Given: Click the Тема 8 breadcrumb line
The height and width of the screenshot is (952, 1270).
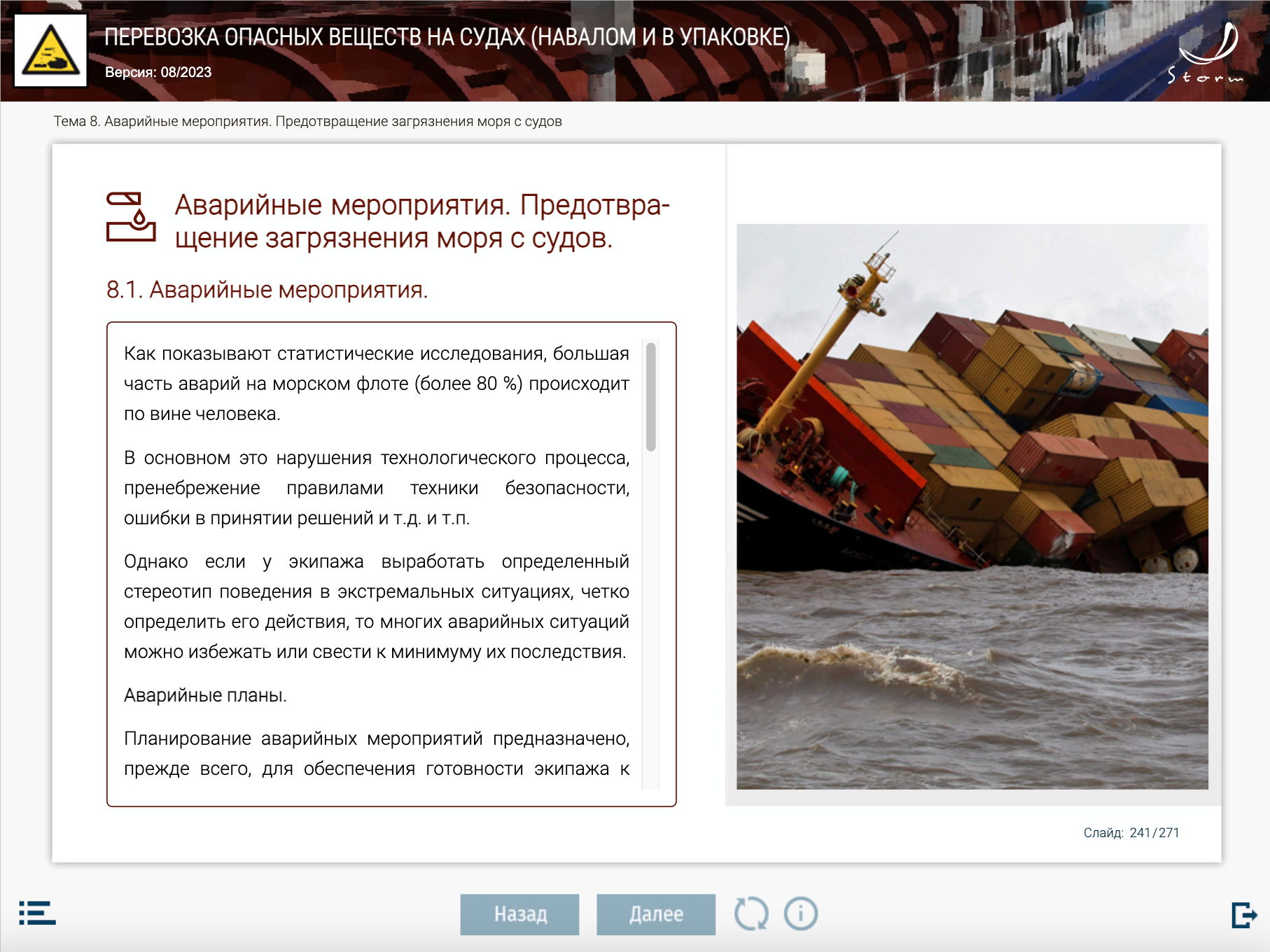Looking at the screenshot, I should tap(308, 121).
